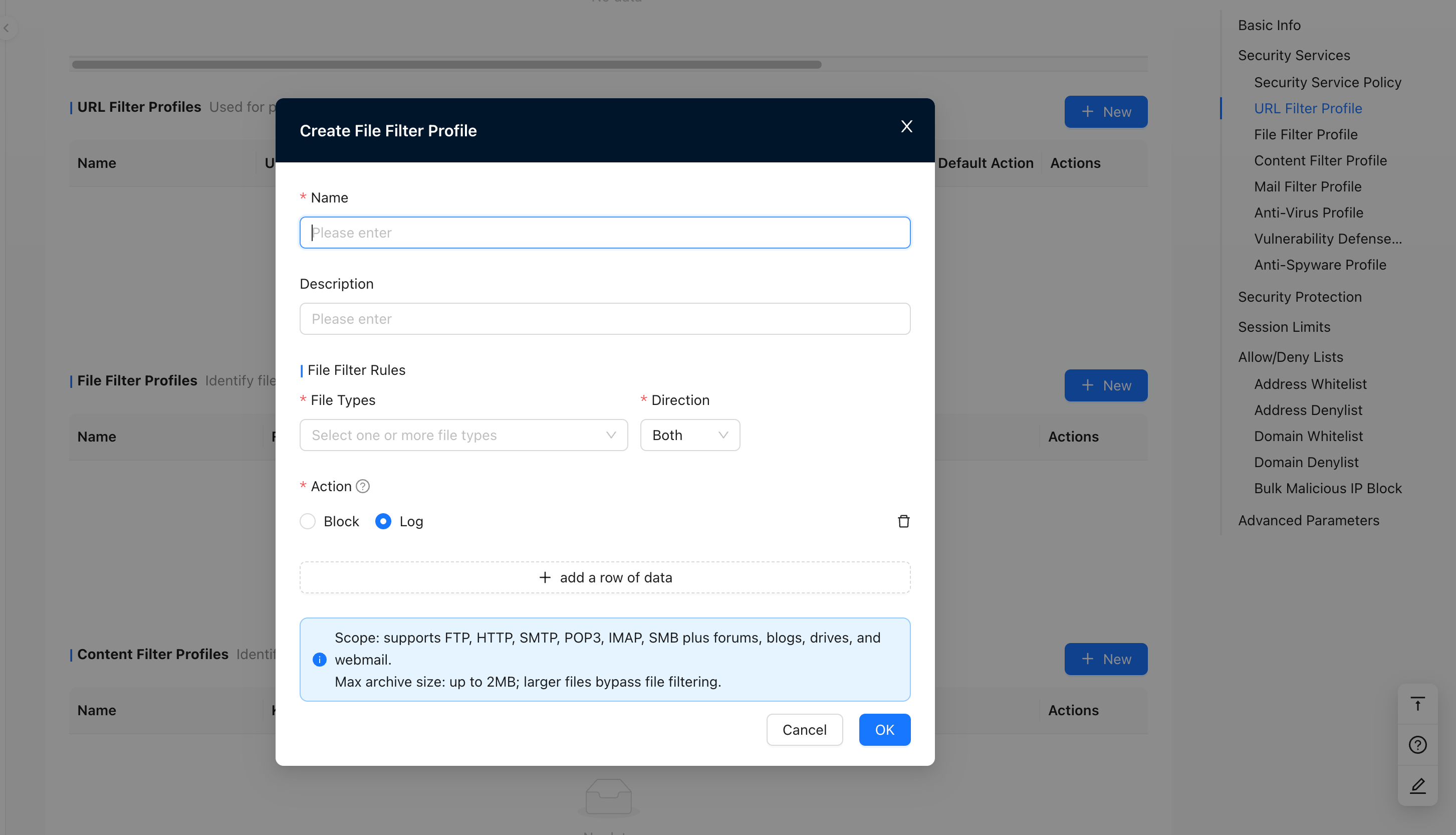Click the File Filter Rules heading in dialog

[357, 370]
